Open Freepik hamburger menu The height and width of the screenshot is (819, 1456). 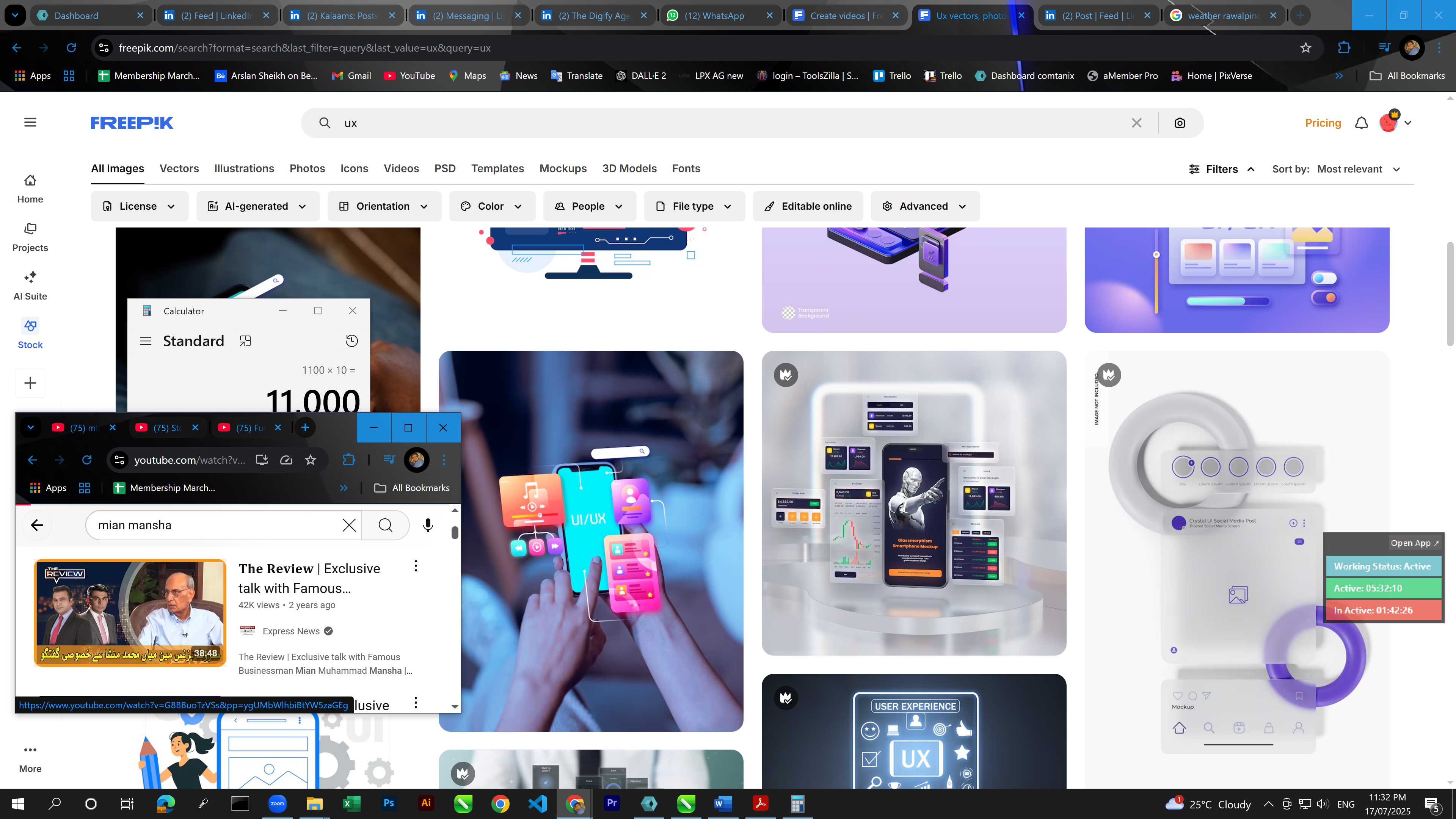tap(30, 122)
